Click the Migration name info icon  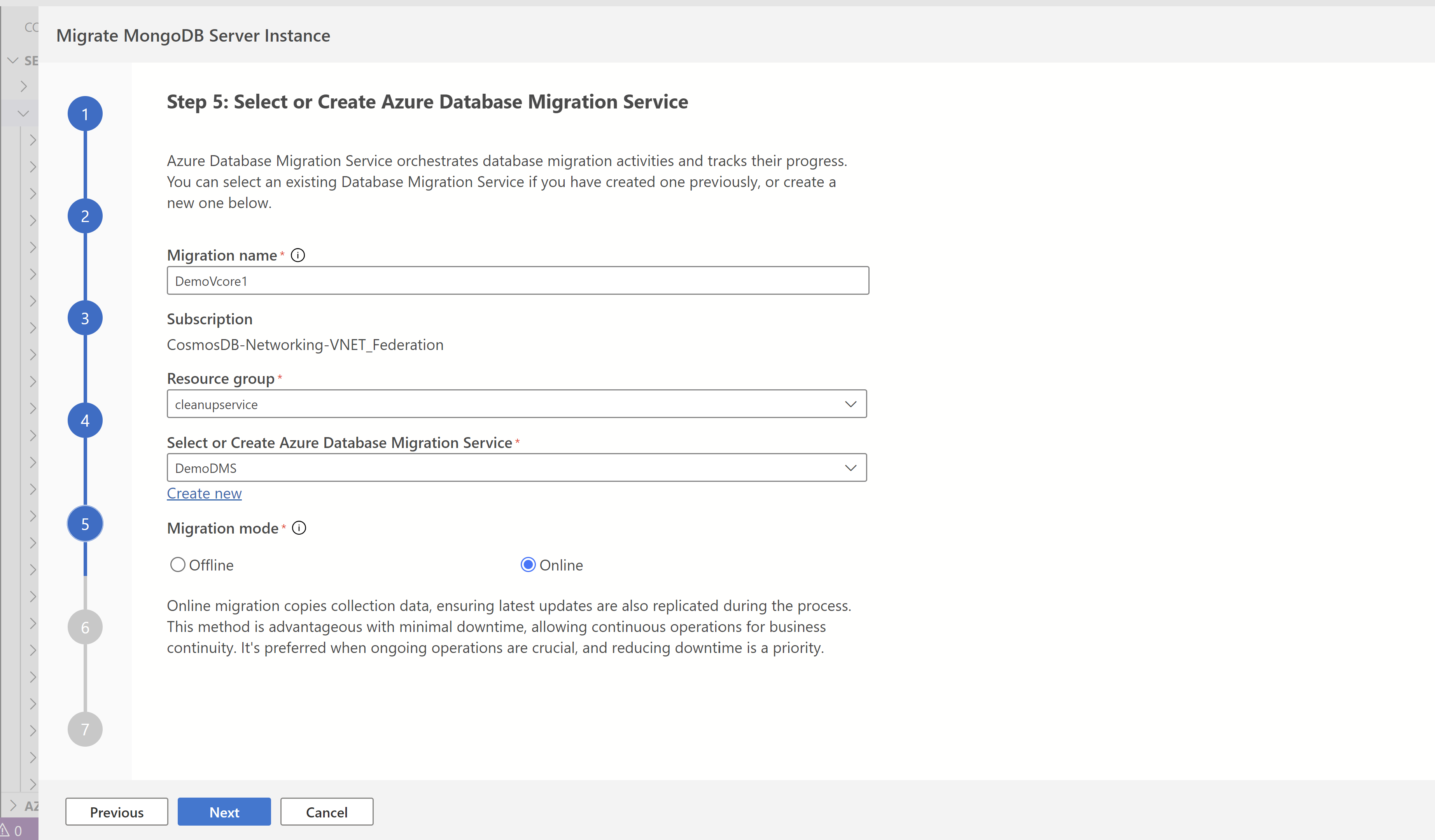[298, 255]
